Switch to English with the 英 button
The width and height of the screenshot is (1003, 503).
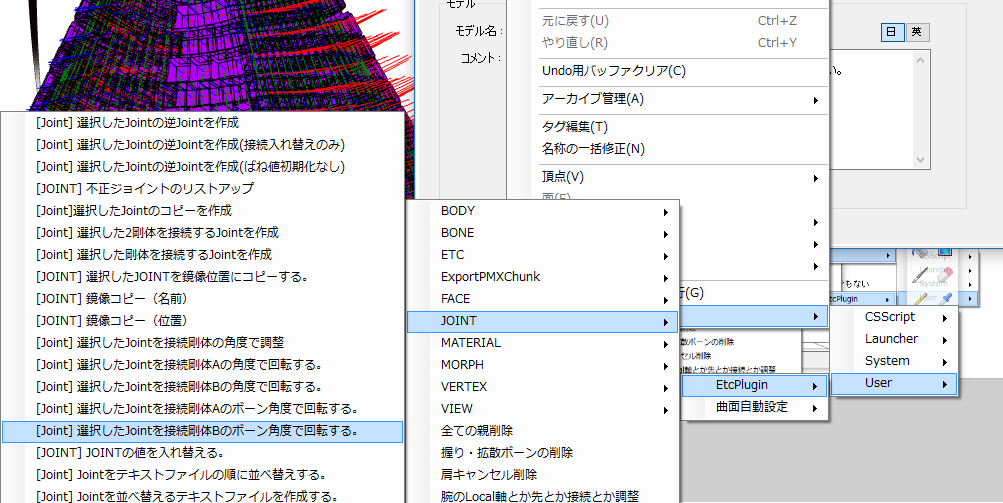click(916, 32)
